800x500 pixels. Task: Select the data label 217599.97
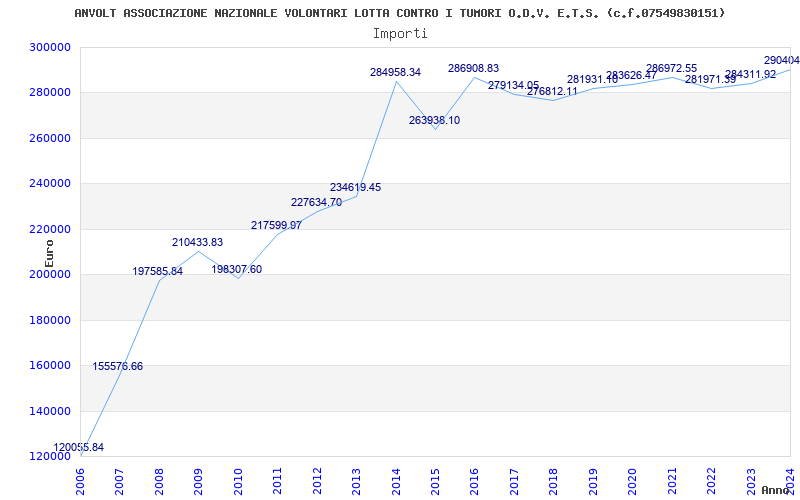277,225
